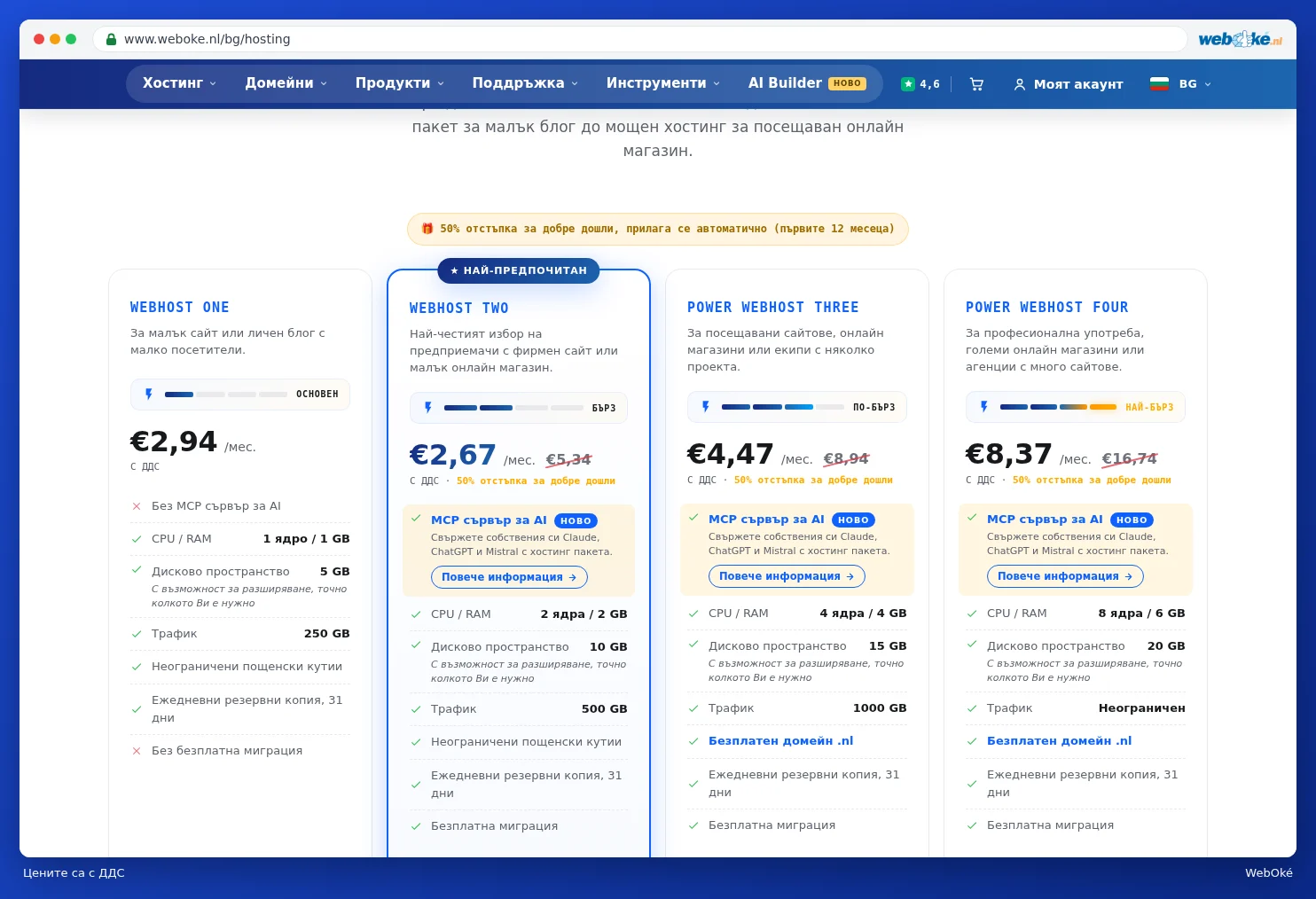This screenshot has height=899, width=1316.
Task: Open the BG language selector
Action: pos(1180,84)
